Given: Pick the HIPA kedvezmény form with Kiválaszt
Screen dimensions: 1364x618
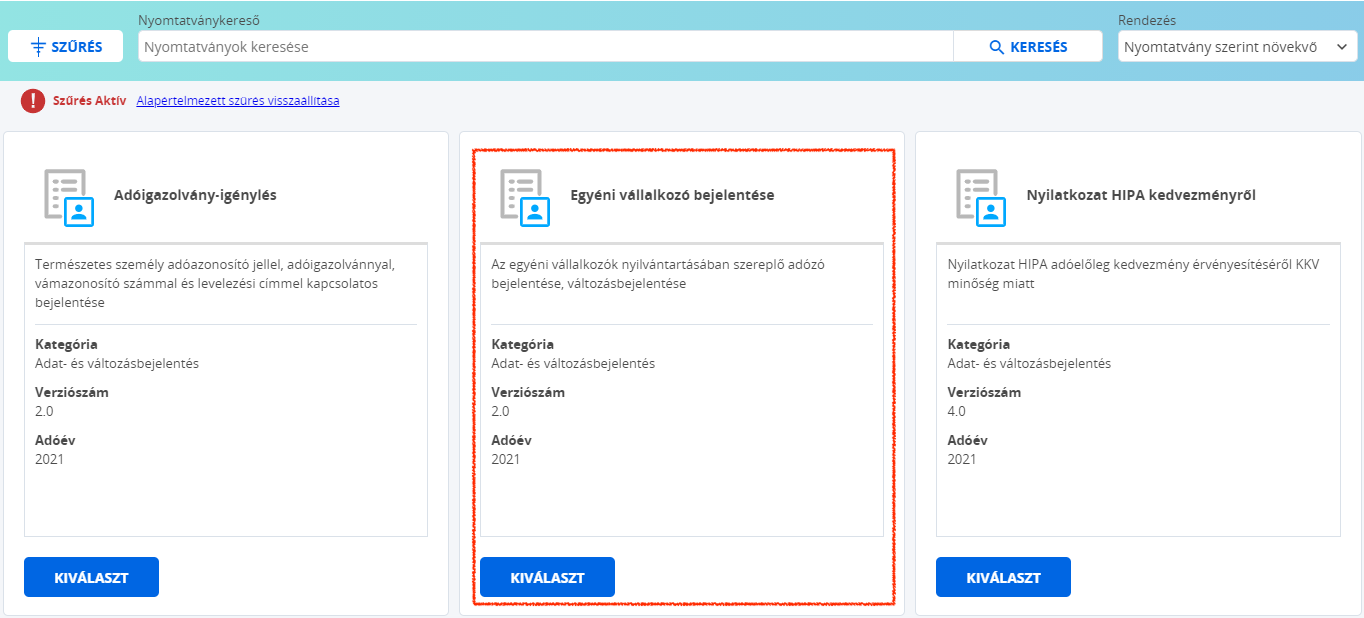Looking at the screenshot, I should tap(1003, 577).
